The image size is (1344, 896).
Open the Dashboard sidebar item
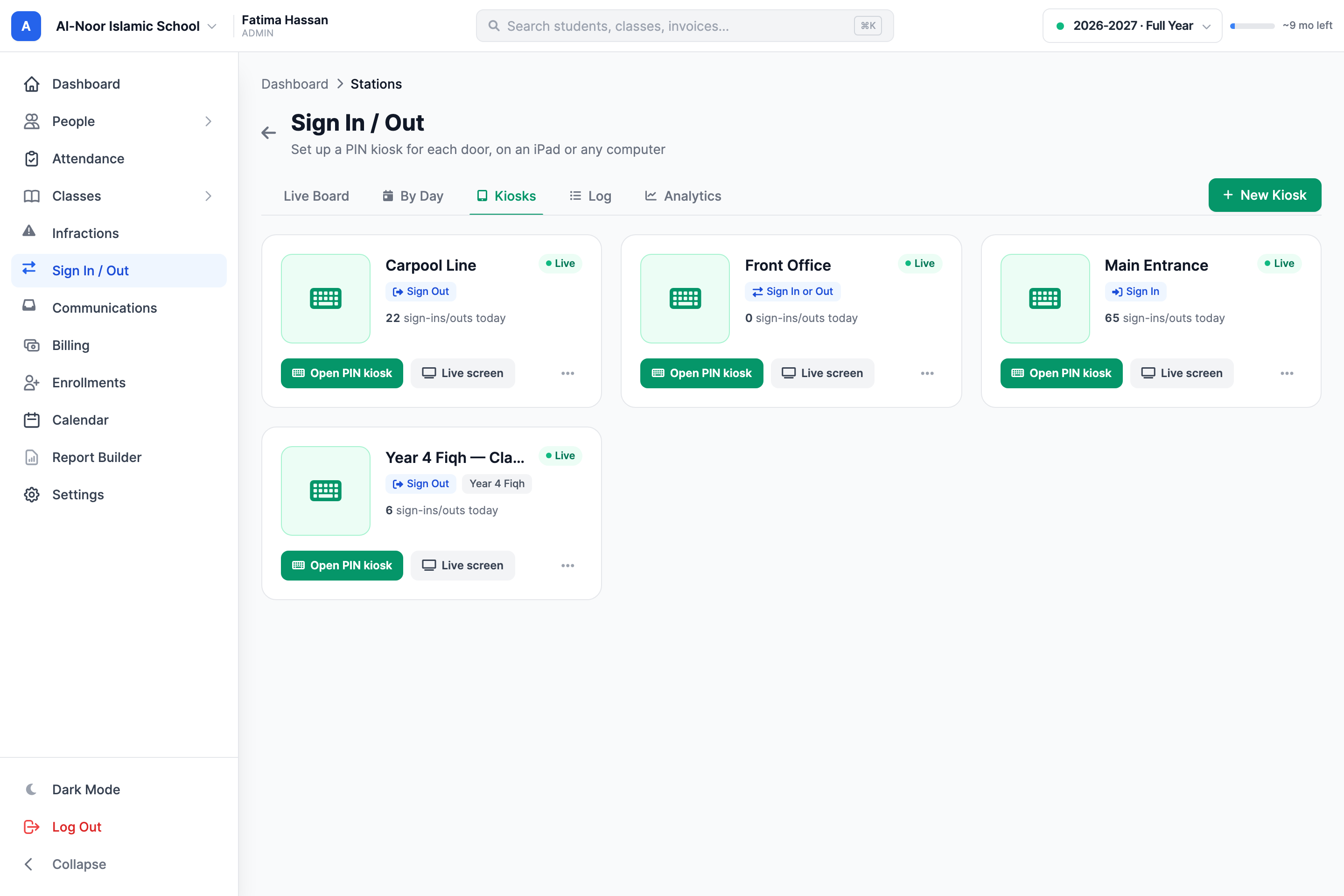(x=119, y=84)
